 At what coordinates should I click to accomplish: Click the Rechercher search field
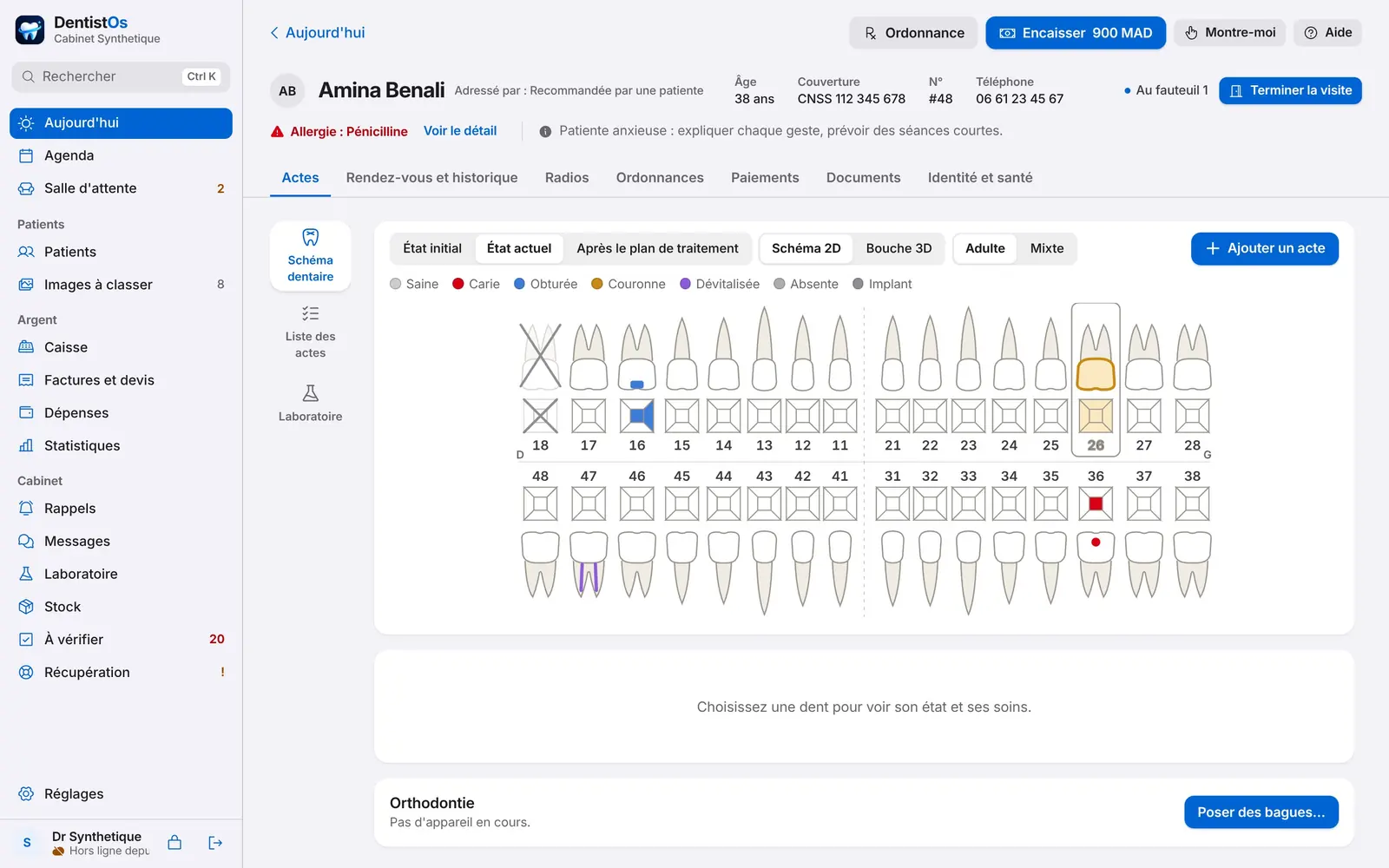pyautogui.click(x=121, y=76)
